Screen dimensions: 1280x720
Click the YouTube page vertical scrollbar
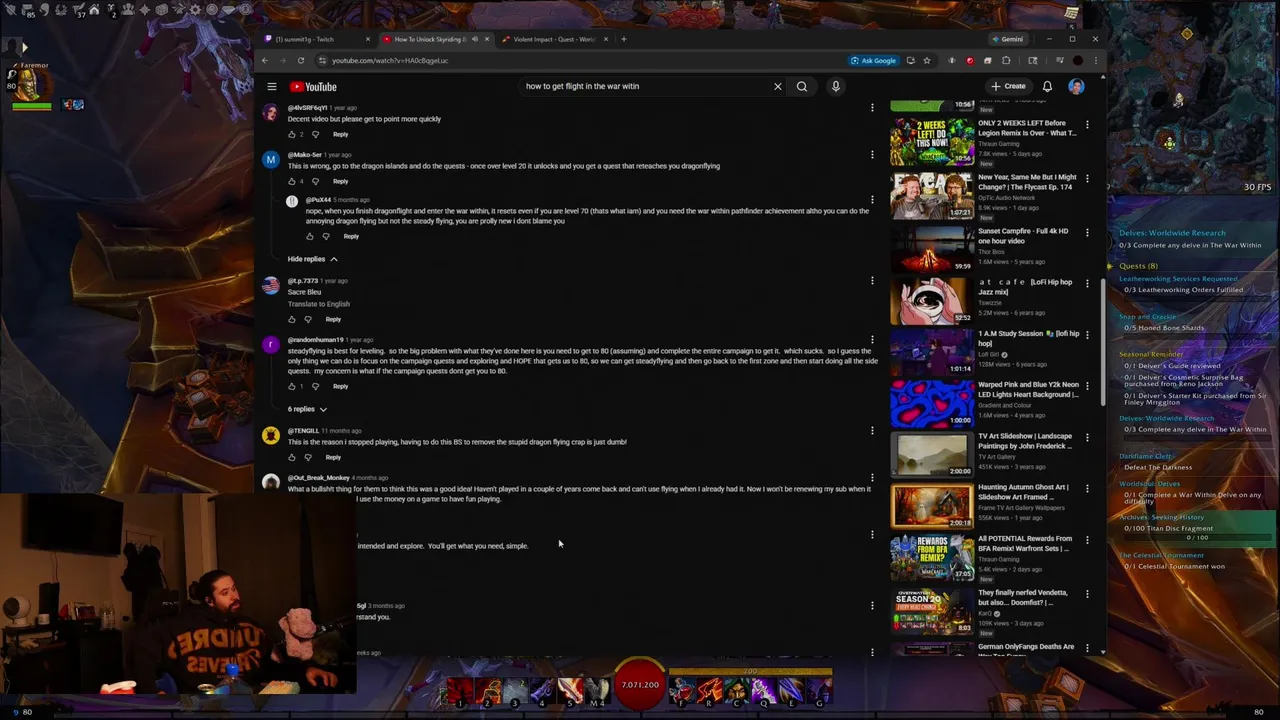[x=1103, y=340]
